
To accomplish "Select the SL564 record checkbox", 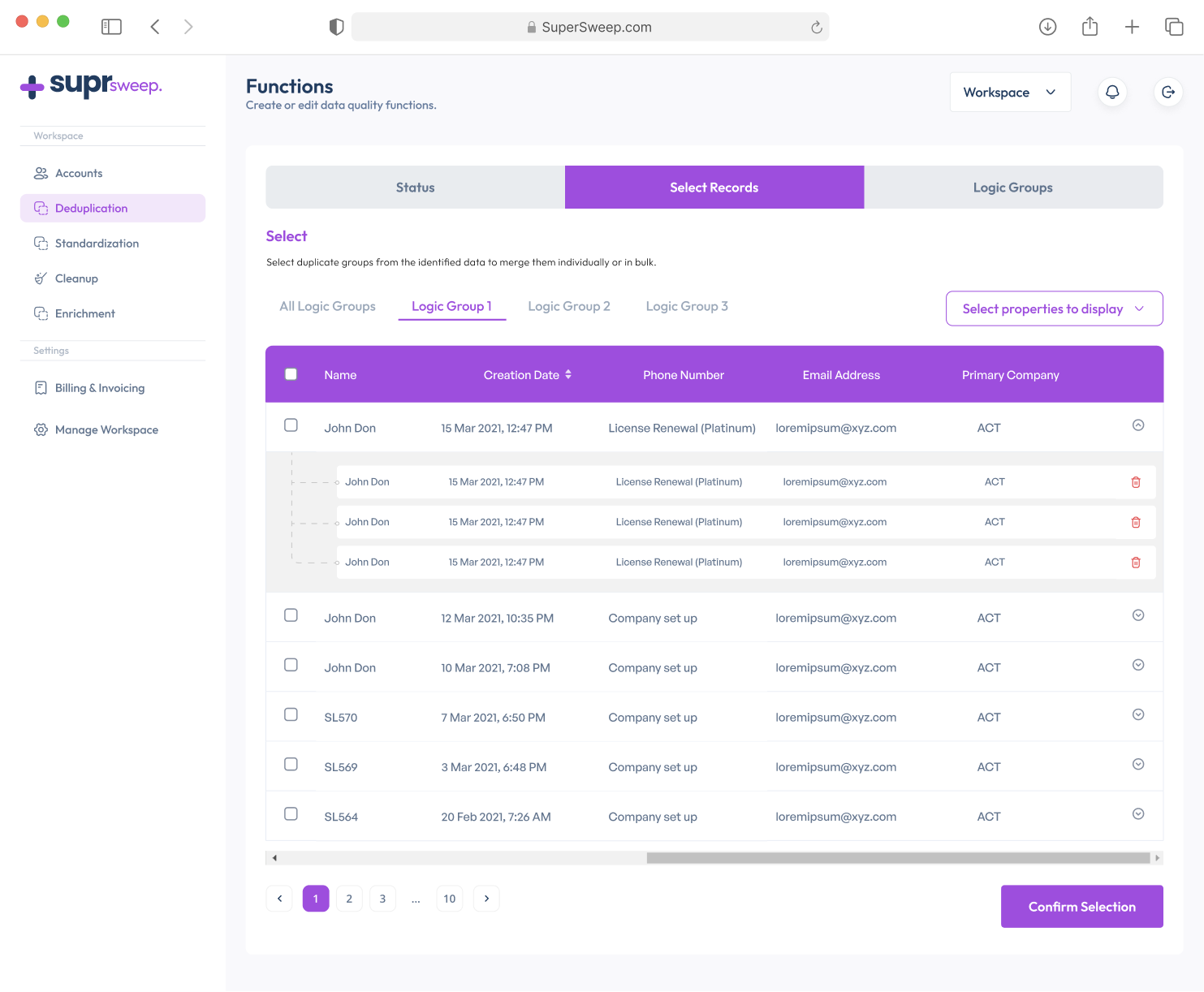I will (291, 814).
